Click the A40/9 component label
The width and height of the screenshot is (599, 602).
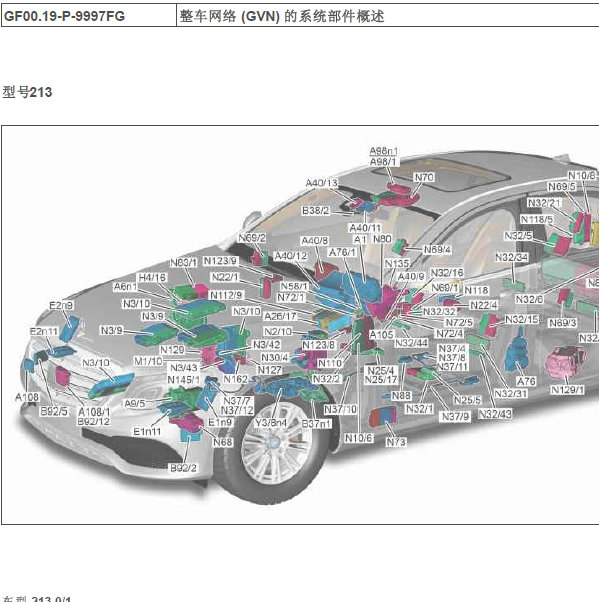(411, 277)
